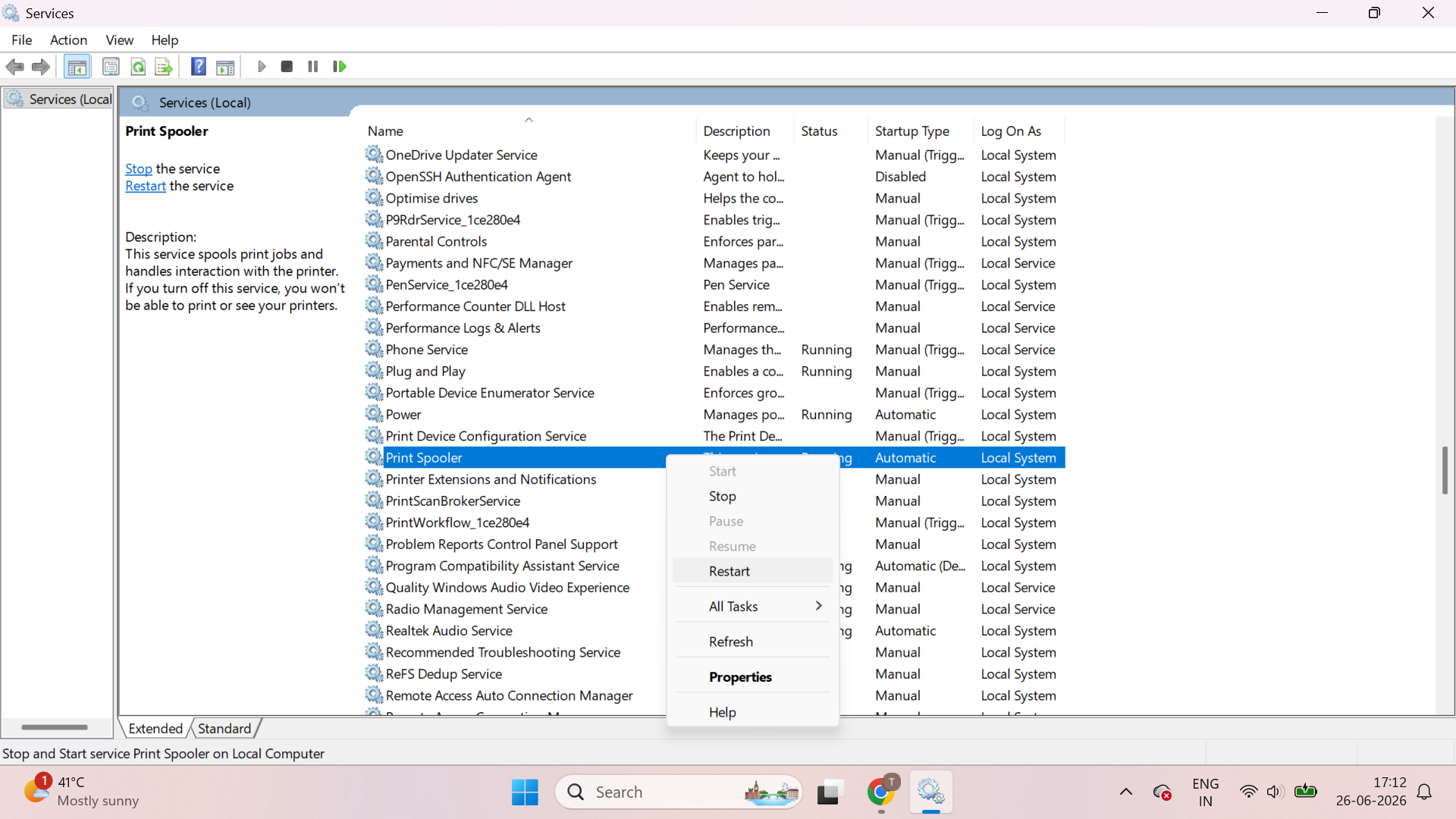
Task: Click the Restart the service link
Action: [146, 186]
